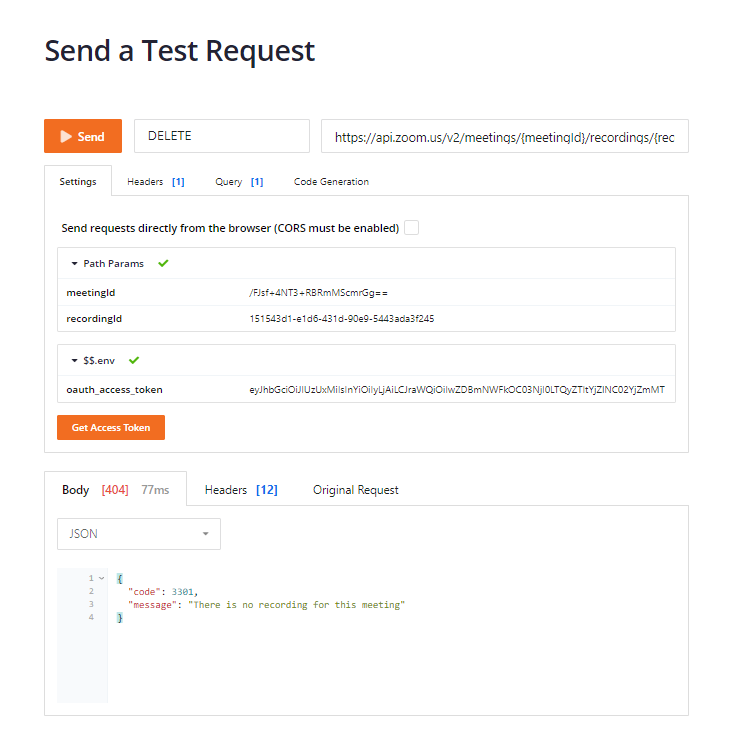Click the Get Access Token button
The width and height of the screenshot is (749, 735).
coord(111,427)
